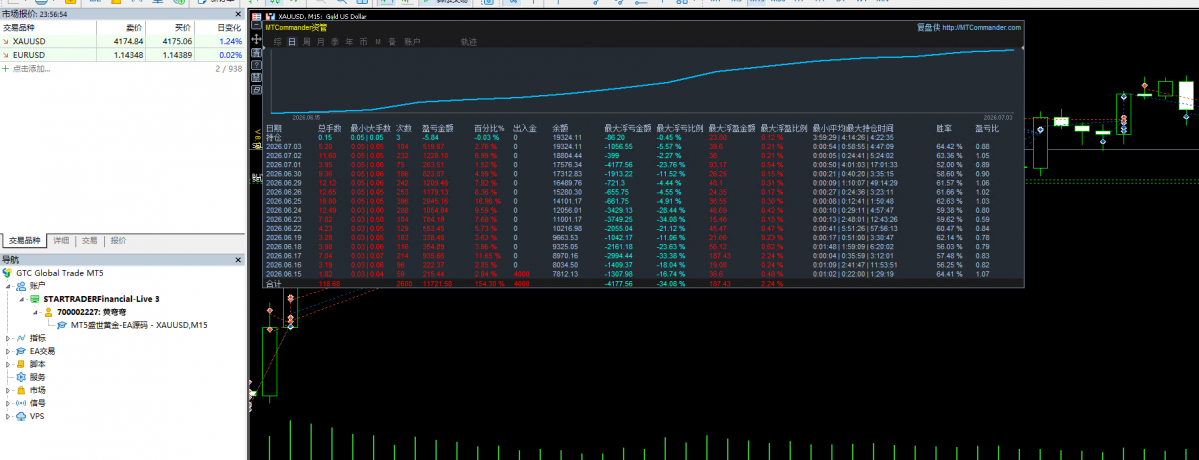The width and height of the screenshot is (1199, 460).
Task: Expand the 信号 tree node
Action: pyautogui.click(x=9, y=403)
